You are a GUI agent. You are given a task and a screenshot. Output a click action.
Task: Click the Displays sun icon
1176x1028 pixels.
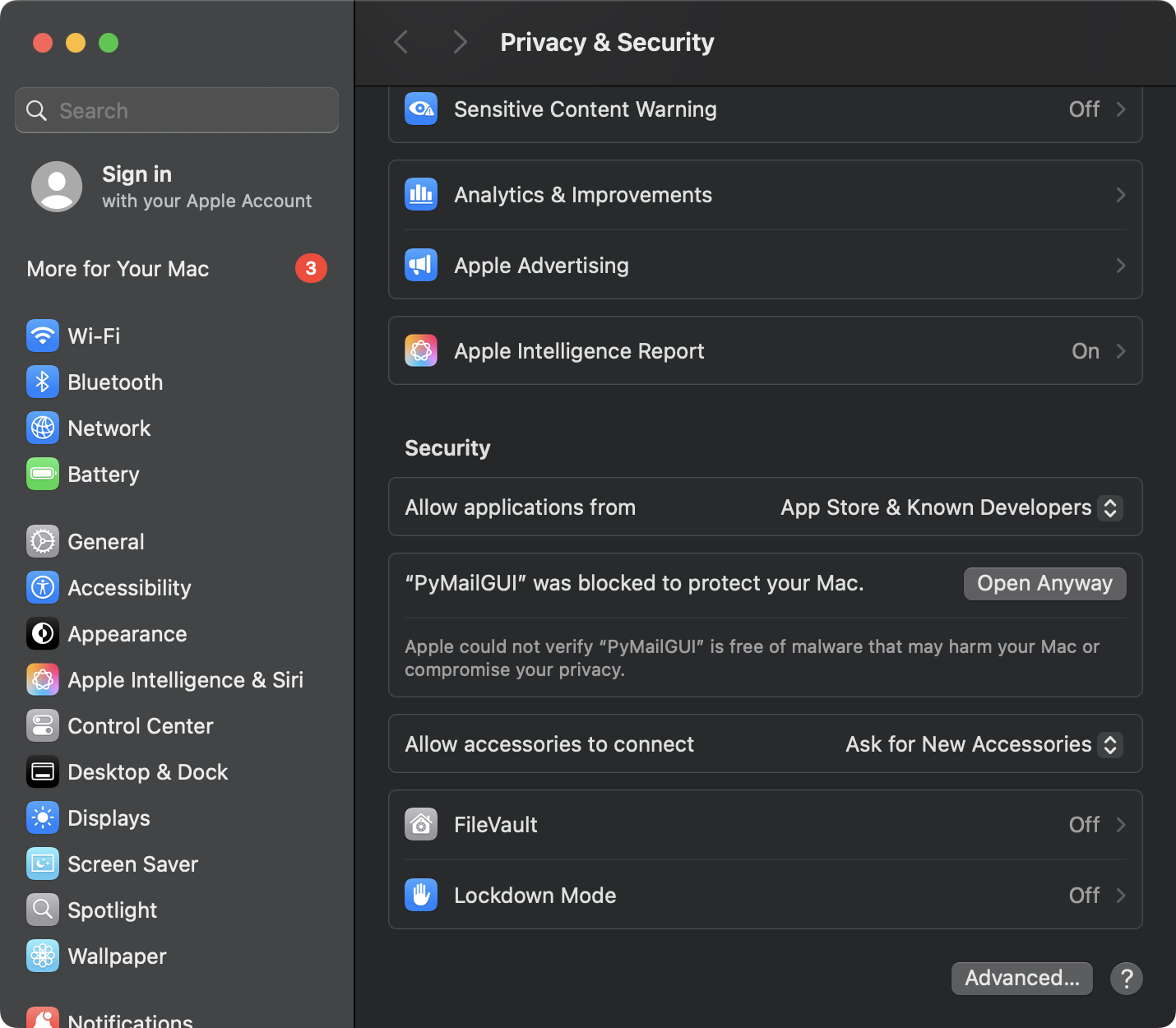coord(43,817)
